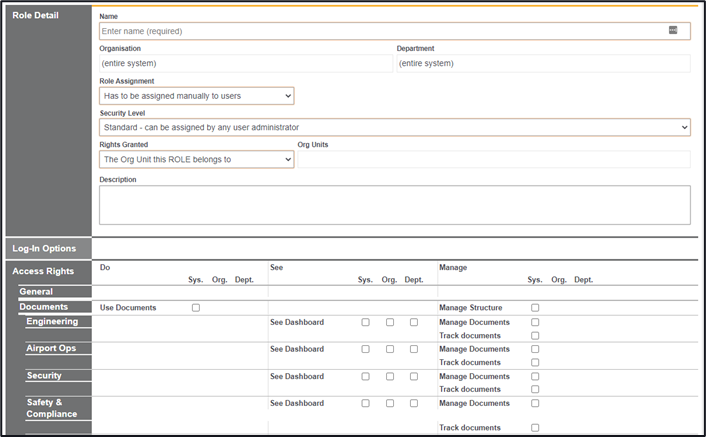Image resolution: width=706 pixels, height=437 pixels.
Task: Open the Role Assignment dropdown
Action: [x=196, y=96]
